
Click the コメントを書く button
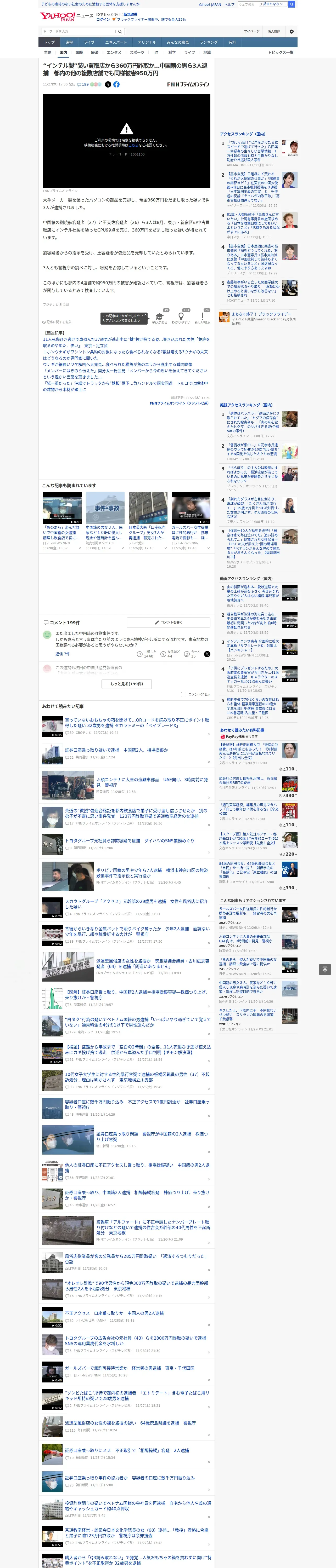(x=168, y=622)
